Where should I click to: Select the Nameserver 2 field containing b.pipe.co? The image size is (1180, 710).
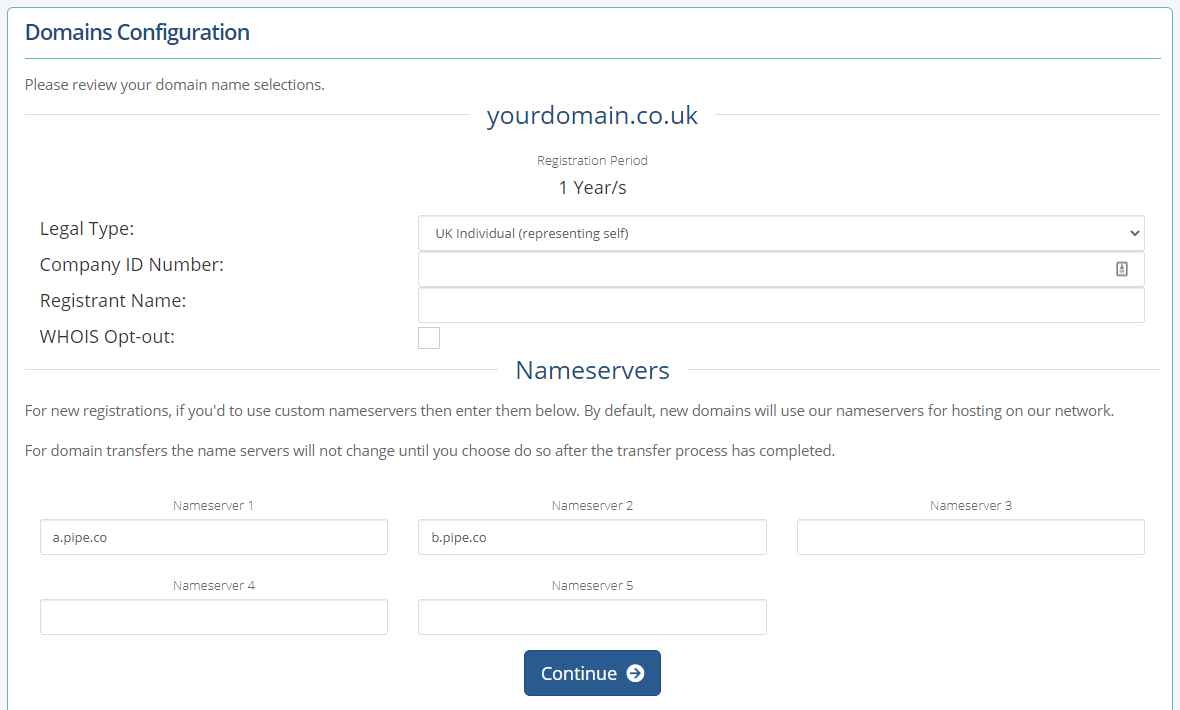[x=592, y=538]
